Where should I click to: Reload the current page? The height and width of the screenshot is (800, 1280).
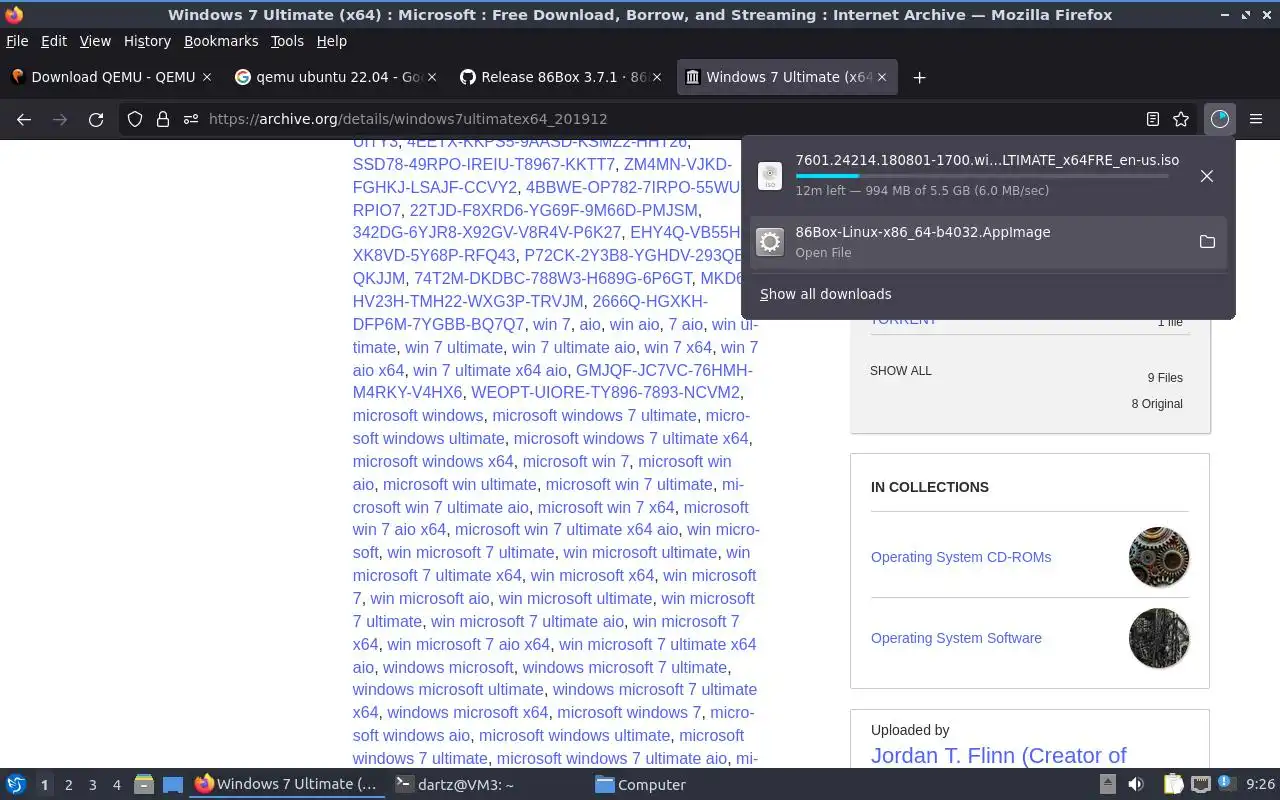click(x=96, y=119)
